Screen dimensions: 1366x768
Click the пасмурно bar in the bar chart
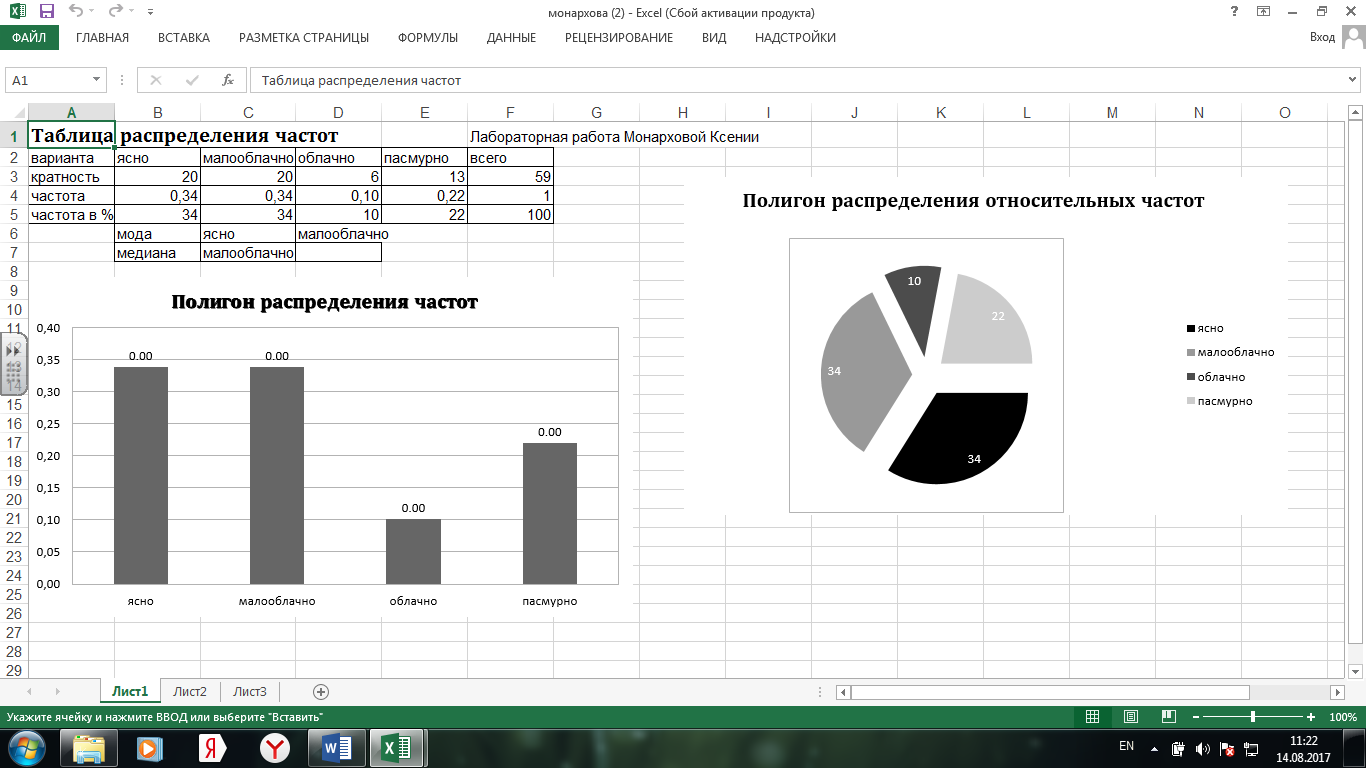coord(550,513)
